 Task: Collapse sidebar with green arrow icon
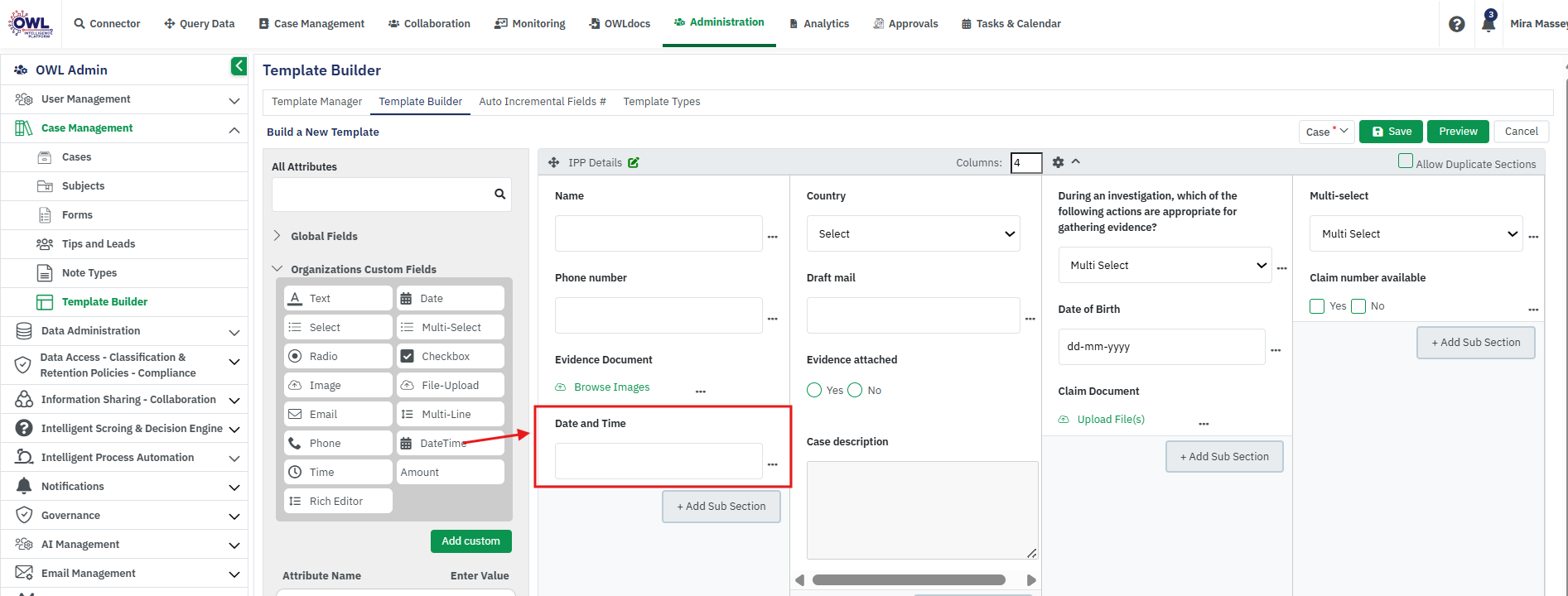tap(239, 66)
